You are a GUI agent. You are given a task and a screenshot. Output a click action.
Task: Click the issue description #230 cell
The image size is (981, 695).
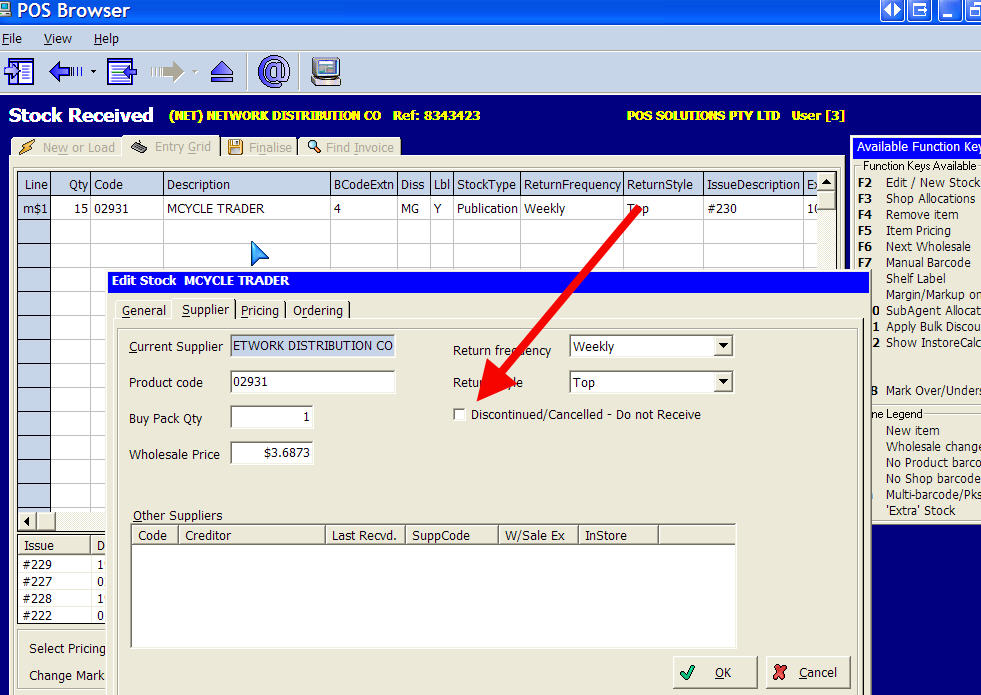point(753,208)
